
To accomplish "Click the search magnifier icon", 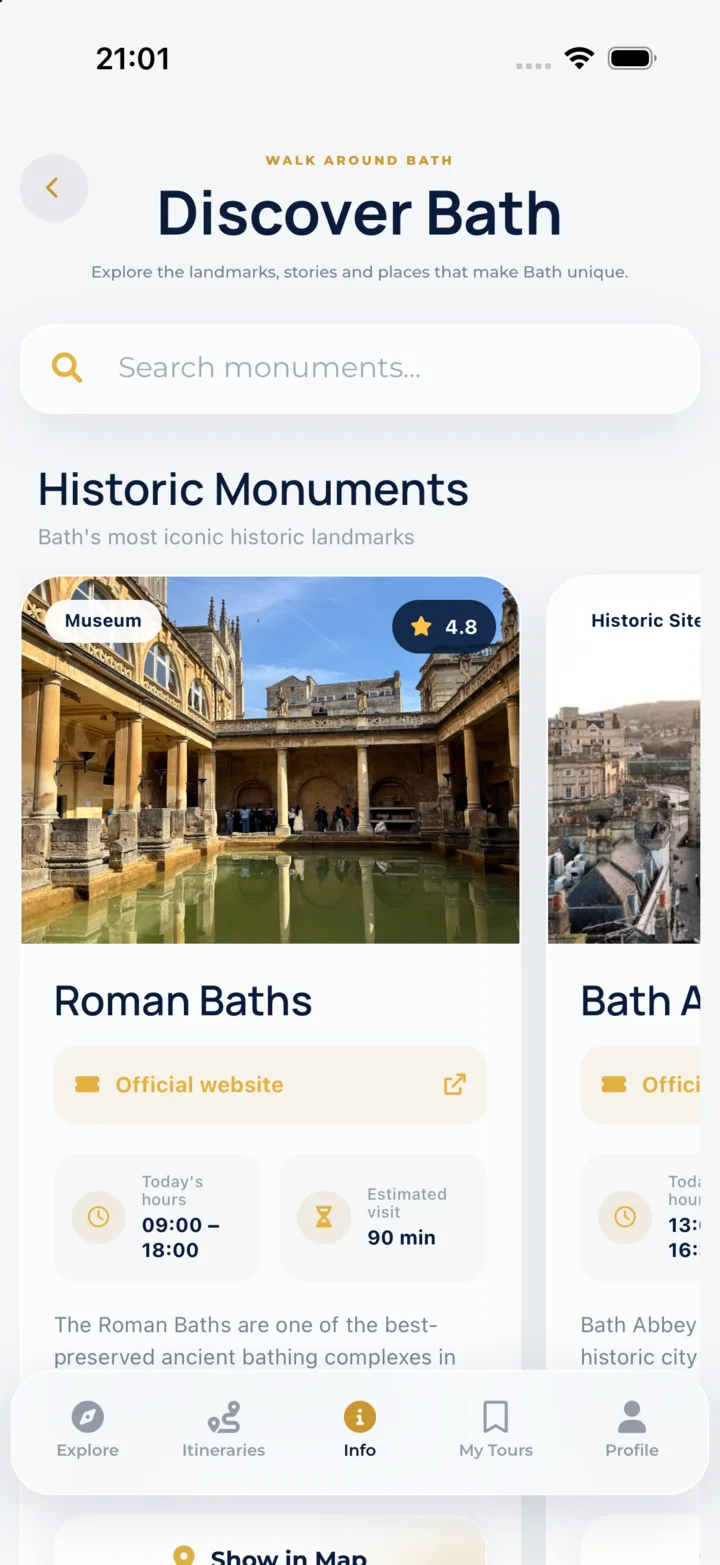I will tap(67, 368).
